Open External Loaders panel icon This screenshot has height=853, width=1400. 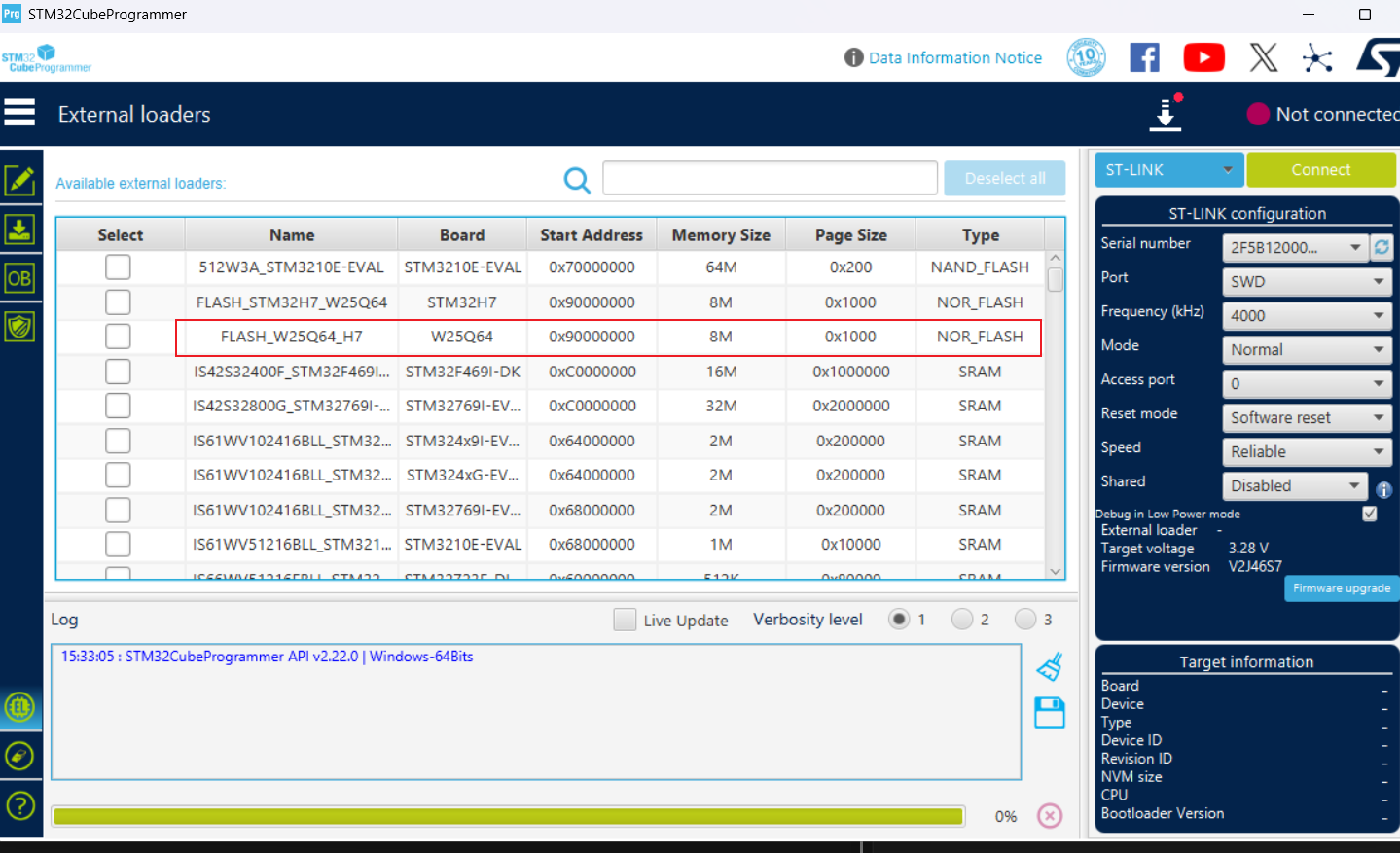(19, 707)
